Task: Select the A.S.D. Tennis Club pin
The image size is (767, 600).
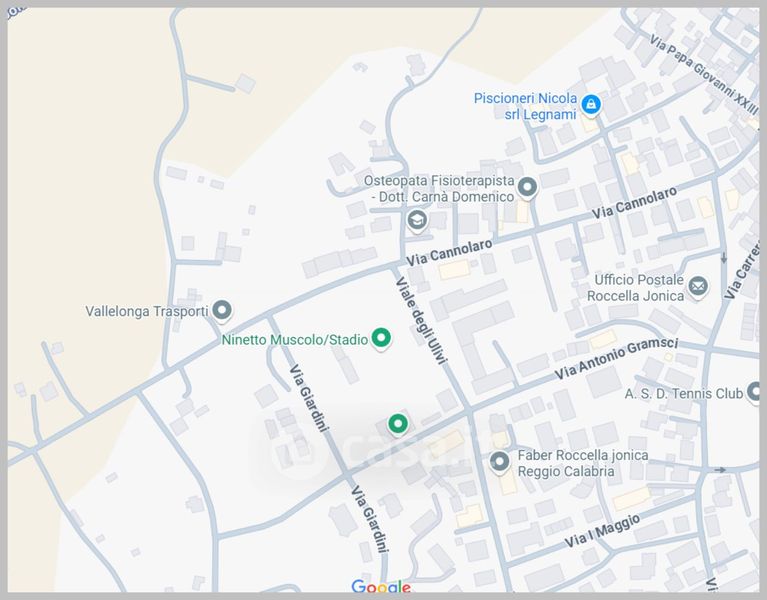Action: pos(756,393)
